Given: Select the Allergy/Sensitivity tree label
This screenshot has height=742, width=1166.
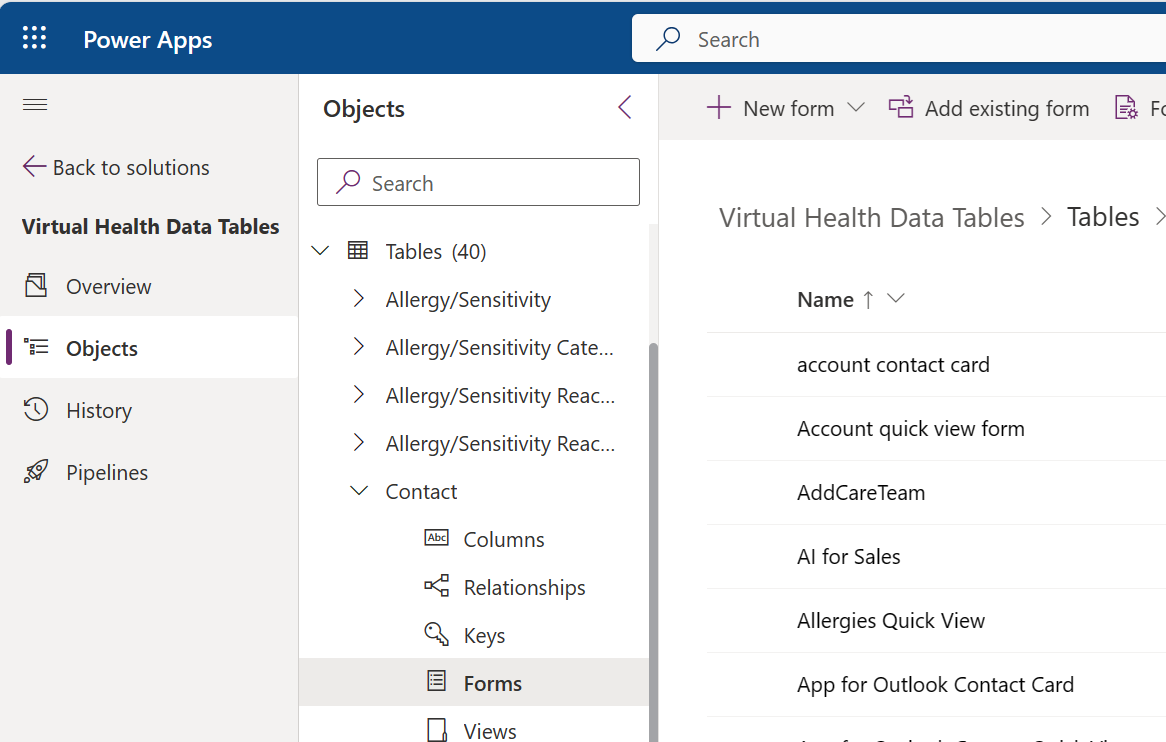Looking at the screenshot, I should pos(468,300).
